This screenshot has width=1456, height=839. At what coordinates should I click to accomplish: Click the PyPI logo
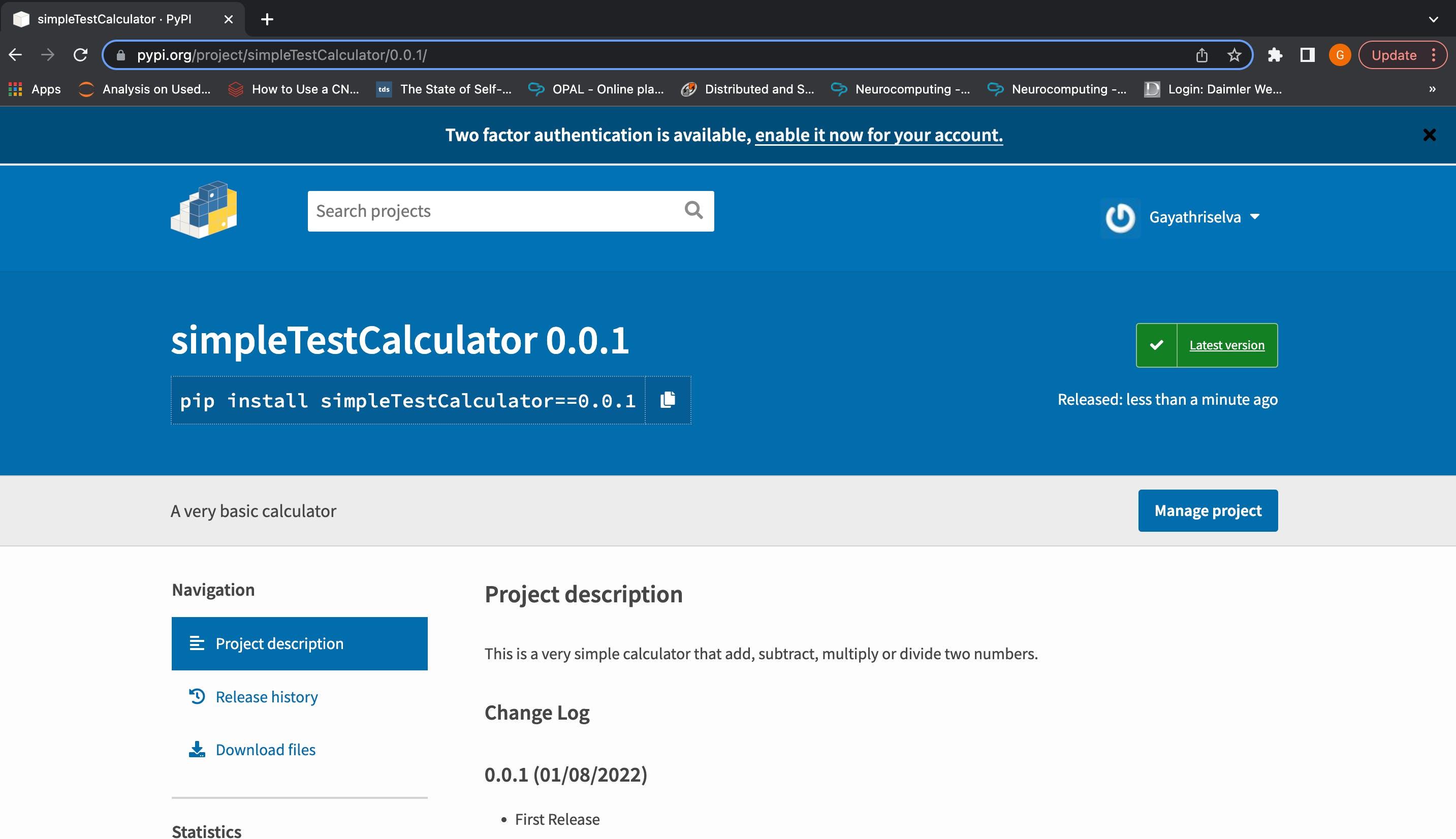(x=204, y=210)
